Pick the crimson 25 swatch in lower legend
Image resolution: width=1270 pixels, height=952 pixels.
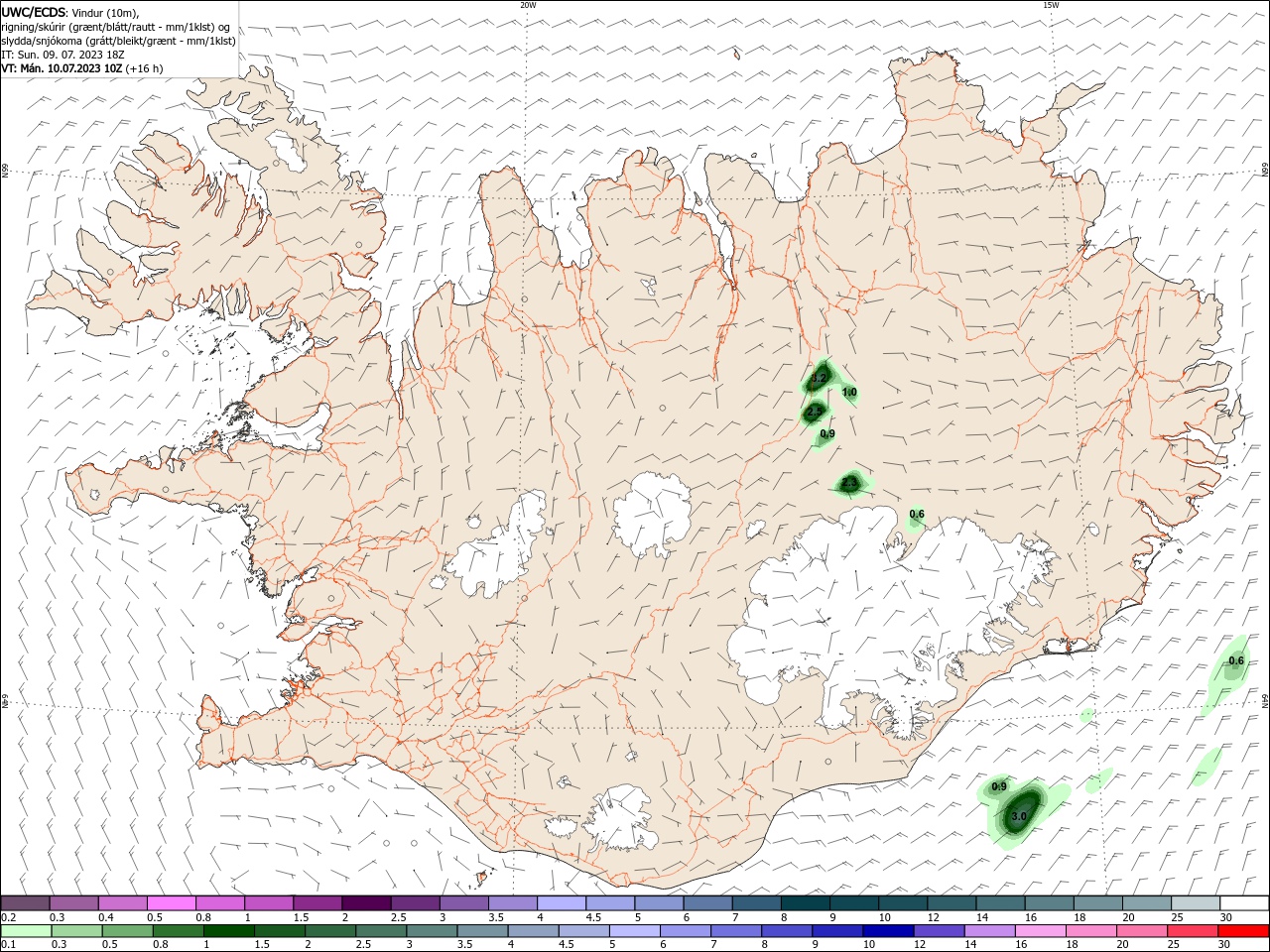click(x=1194, y=931)
